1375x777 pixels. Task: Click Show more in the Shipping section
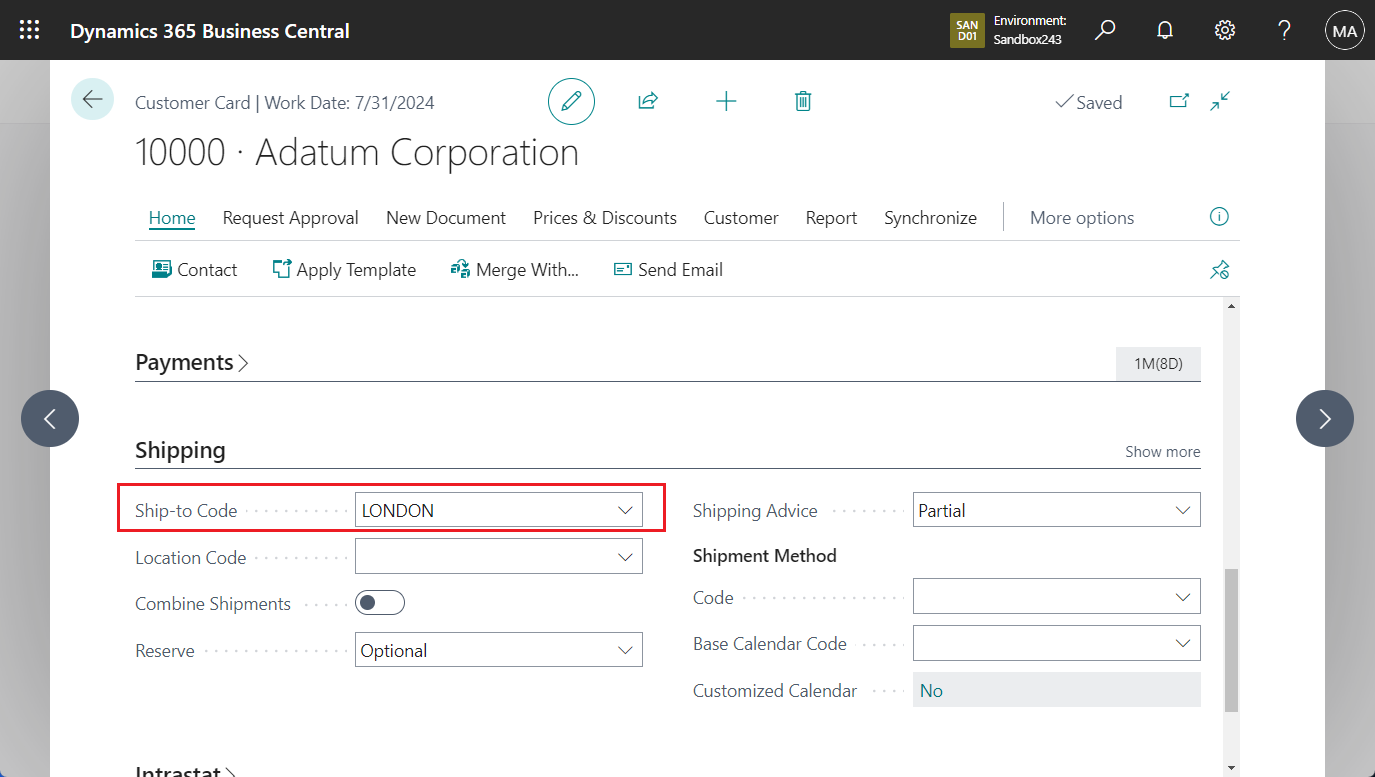[x=1162, y=451]
